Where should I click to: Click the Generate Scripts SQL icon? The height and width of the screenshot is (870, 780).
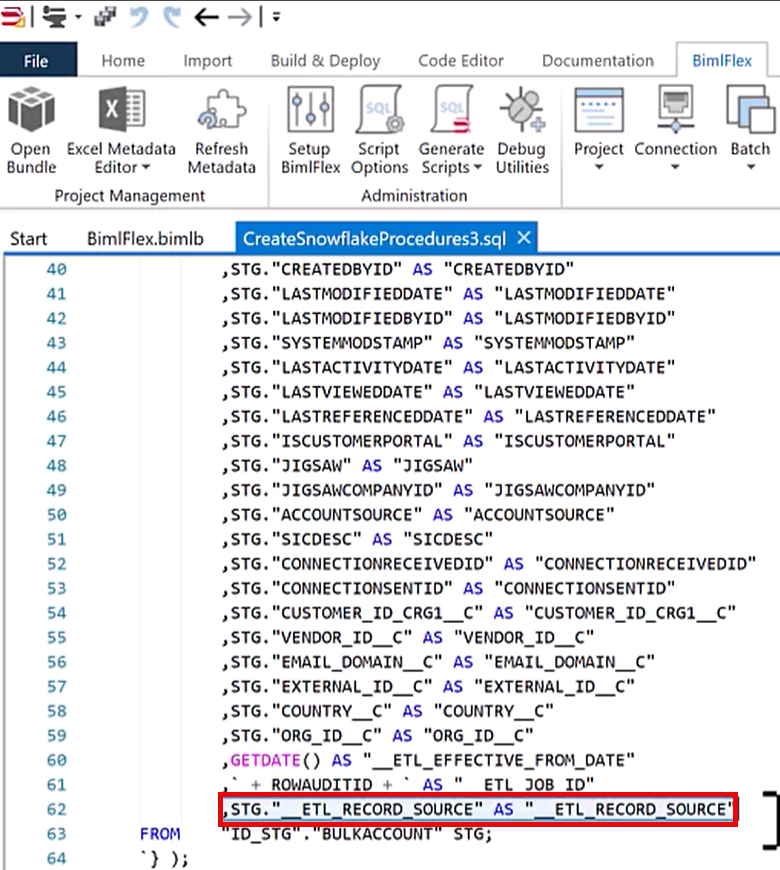pyautogui.click(x=451, y=109)
